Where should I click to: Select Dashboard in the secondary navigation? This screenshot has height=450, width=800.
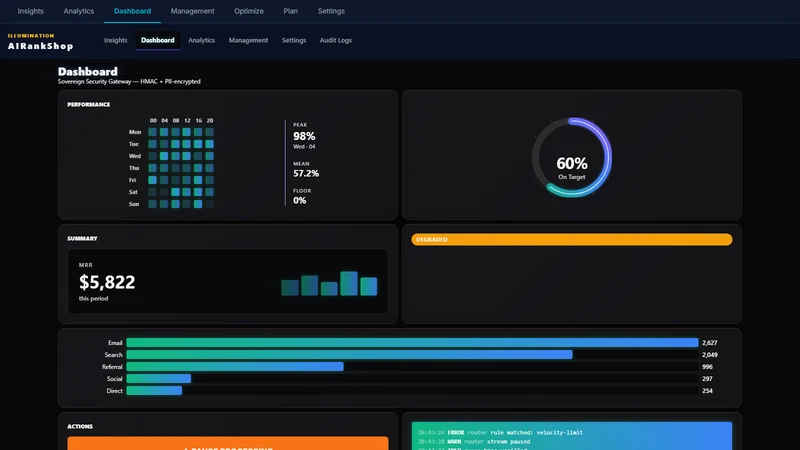tap(158, 40)
